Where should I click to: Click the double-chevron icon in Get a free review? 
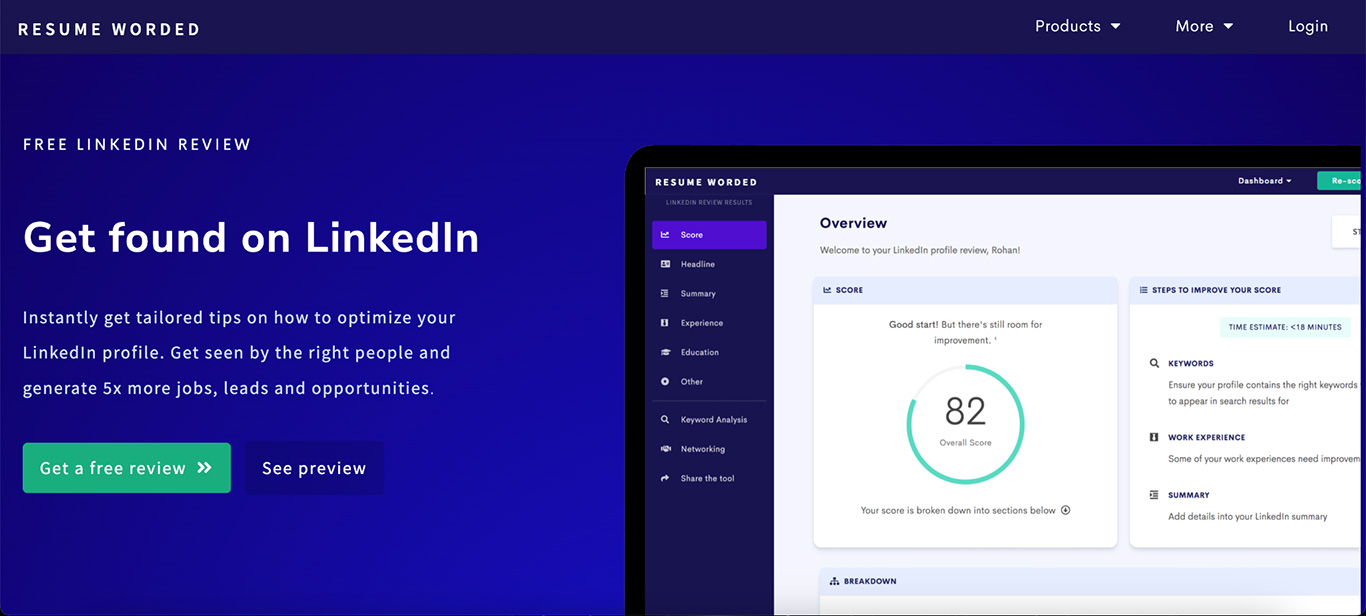(x=205, y=468)
